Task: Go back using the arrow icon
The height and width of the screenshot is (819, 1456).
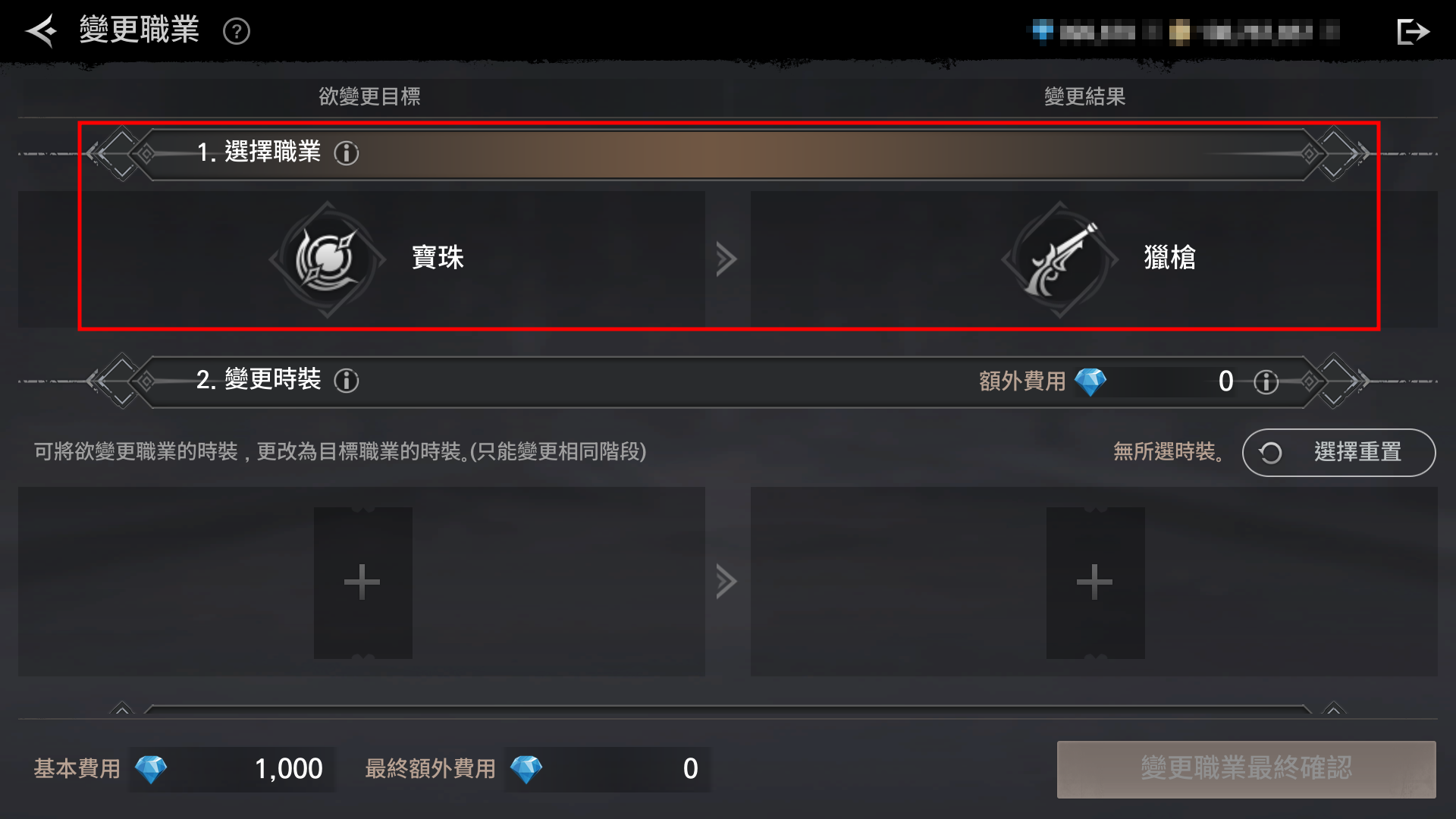Action: point(41,31)
